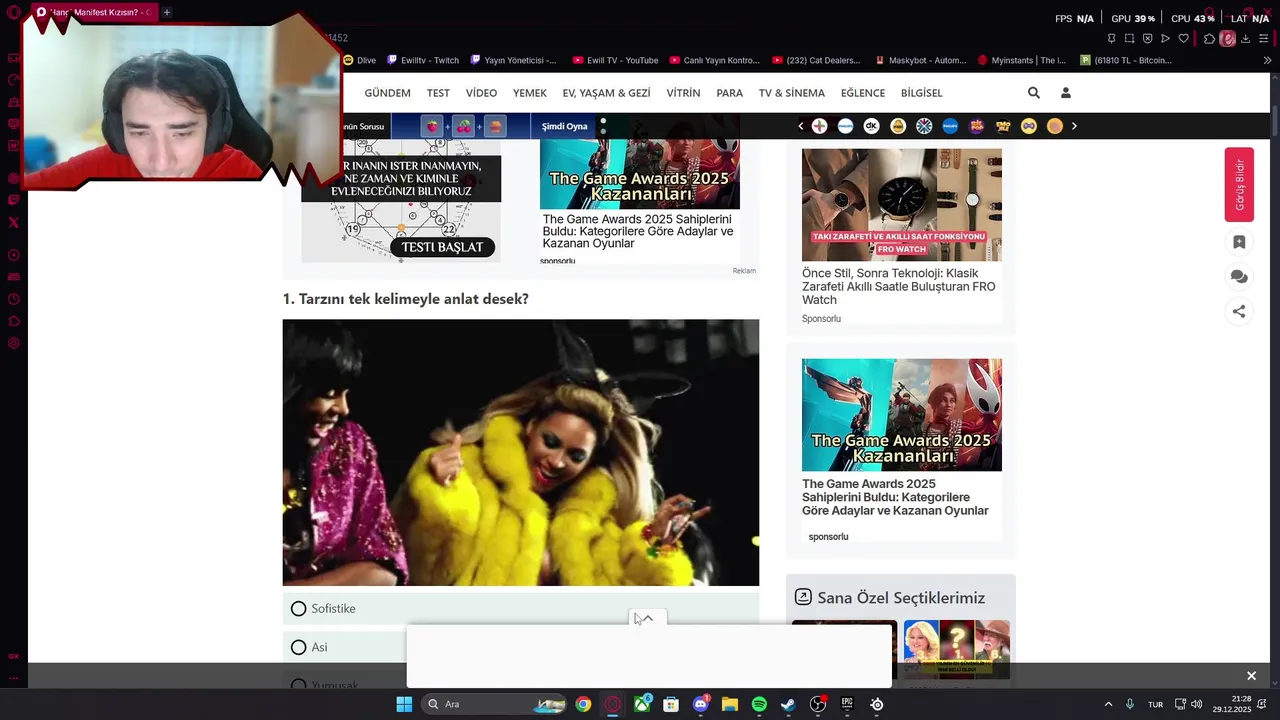
Task: Select the Sofistike answer option
Action: click(x=521, y=608)
